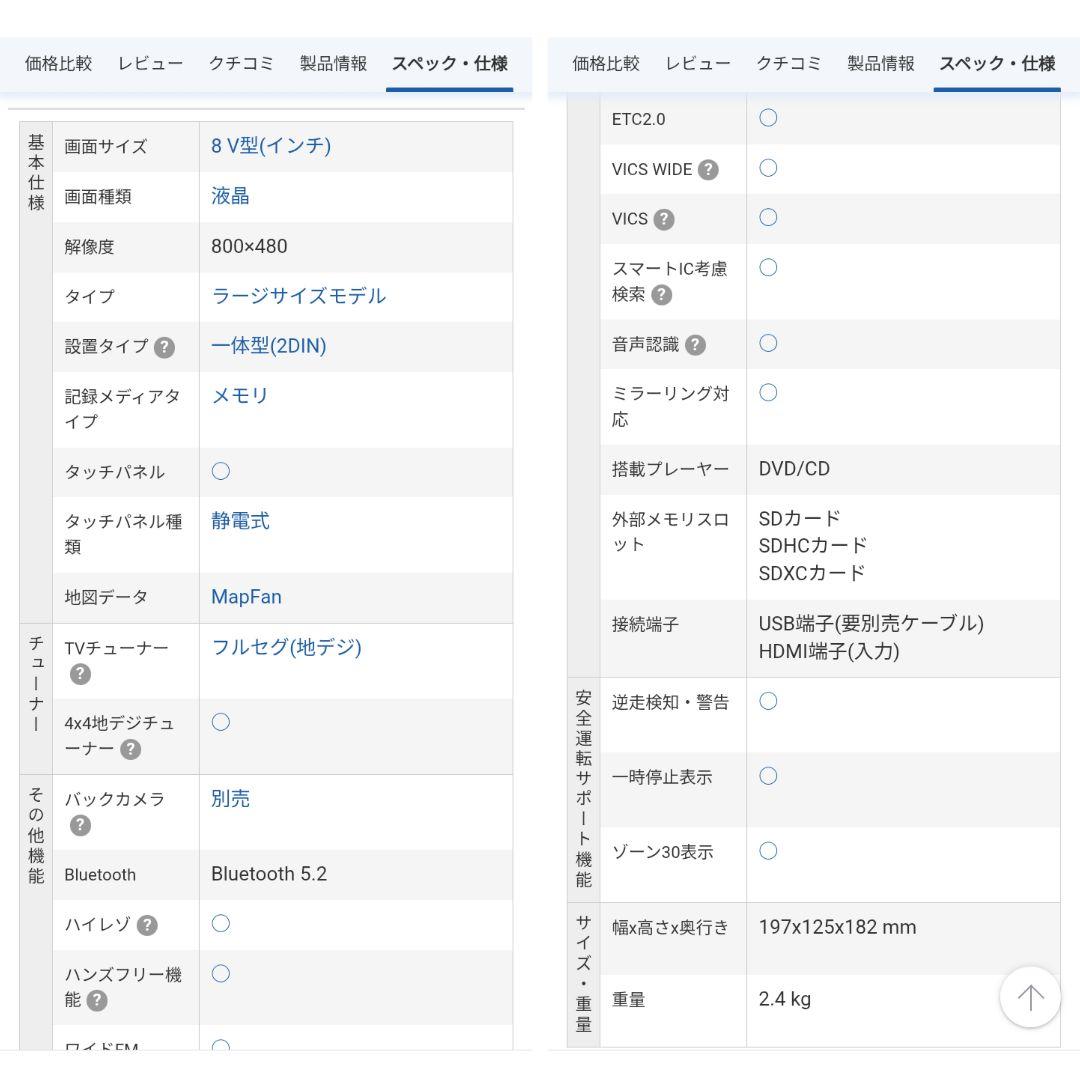Click help icon beside 設置タイプ
1080x1080 pixels.
(x=165, y=347)
